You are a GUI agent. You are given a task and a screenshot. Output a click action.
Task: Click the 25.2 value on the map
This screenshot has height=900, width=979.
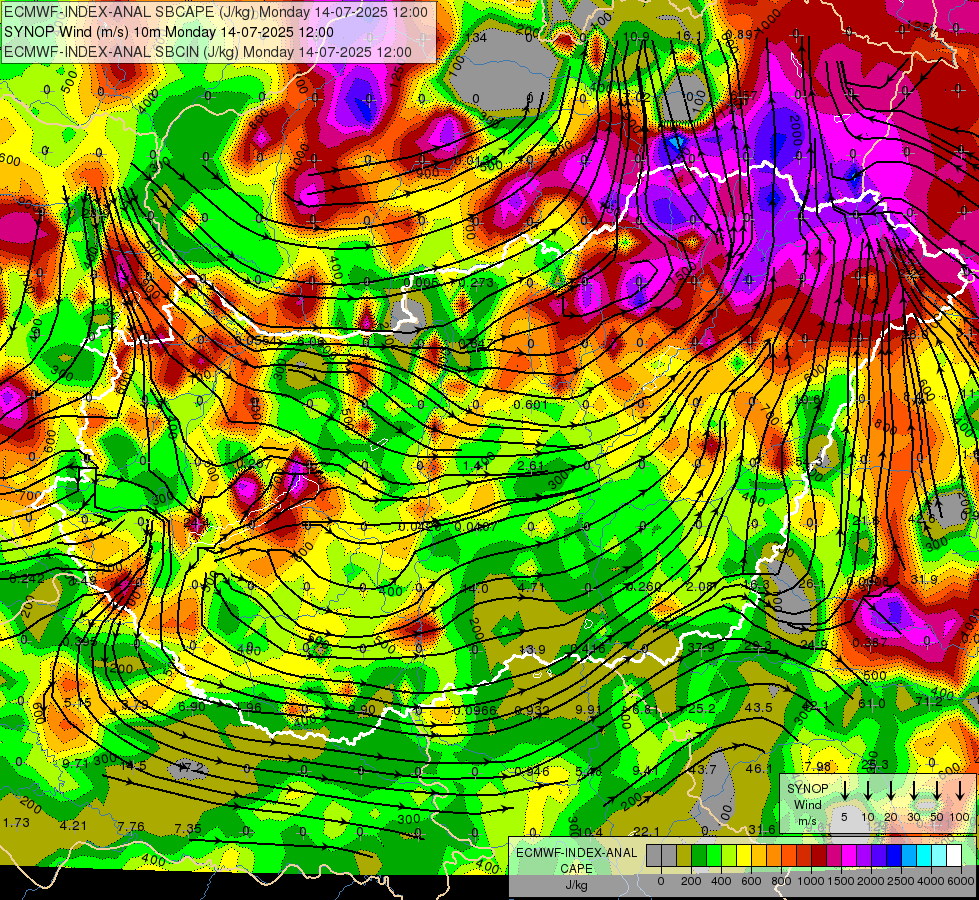coord(702,708)
